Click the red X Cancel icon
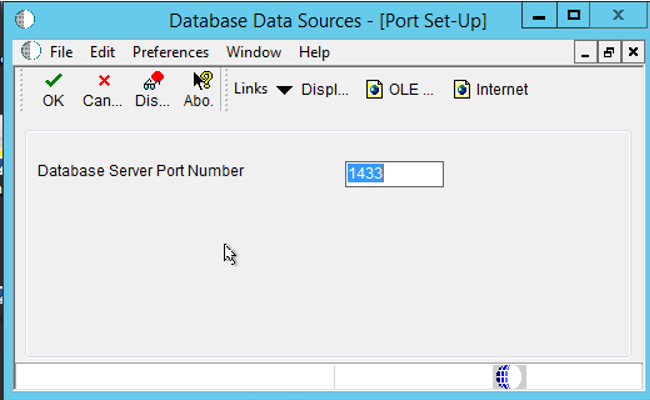Viewport: 650px width, 400px height. click(x=104, y=80)
